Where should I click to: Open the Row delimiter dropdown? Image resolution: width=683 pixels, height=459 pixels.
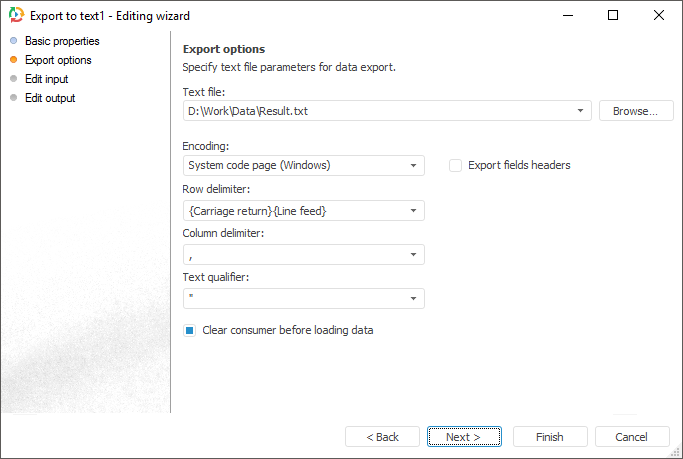pos(414,210)
